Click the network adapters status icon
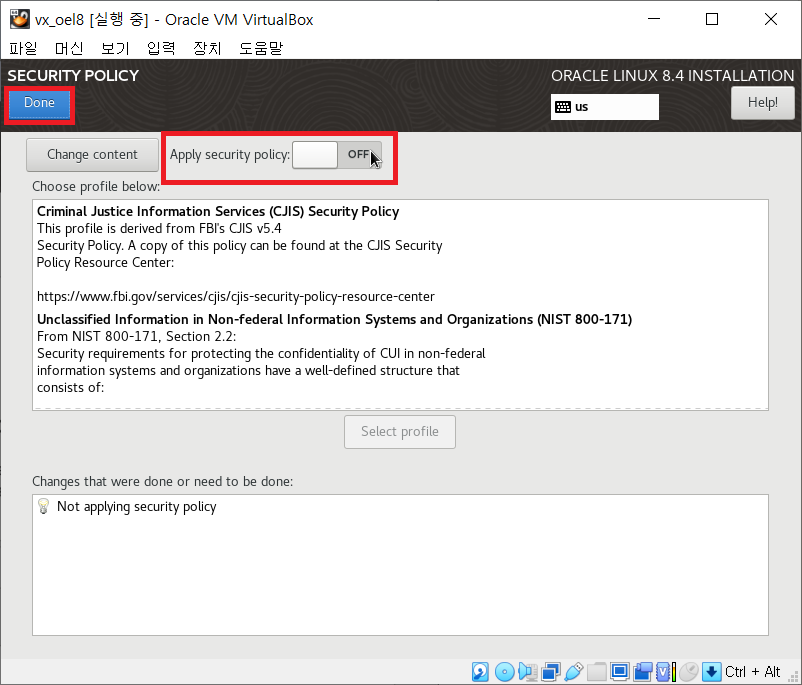 tap(550, 672)
